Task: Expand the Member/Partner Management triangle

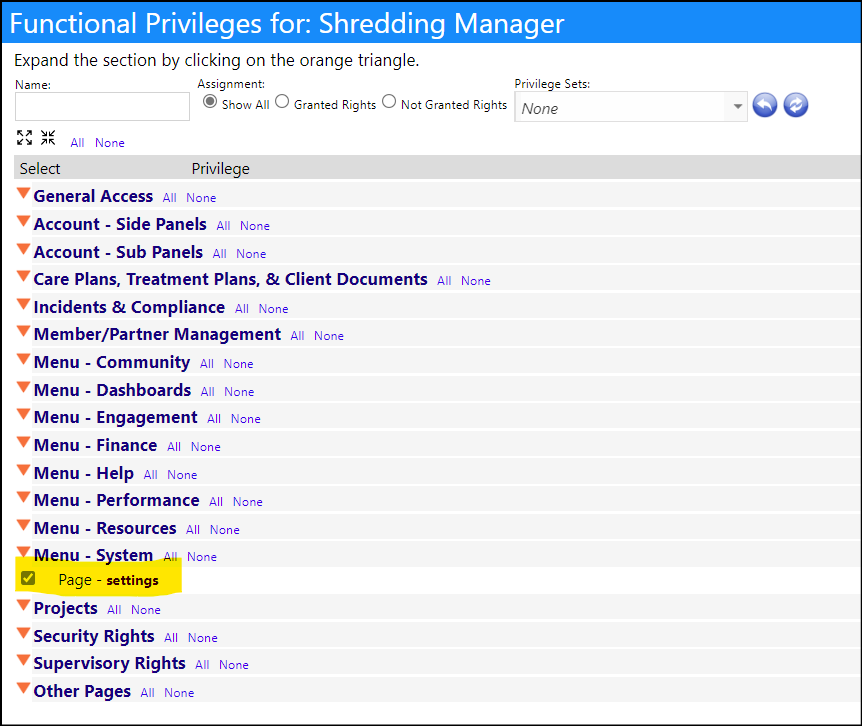Action: coord(23,331)
